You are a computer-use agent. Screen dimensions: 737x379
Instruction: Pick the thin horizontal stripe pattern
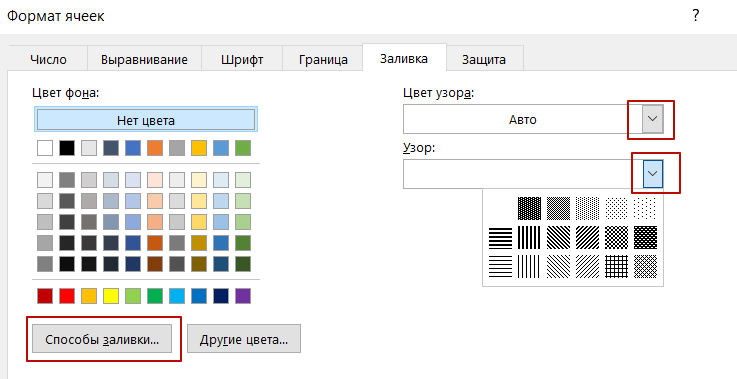[501, 267]
